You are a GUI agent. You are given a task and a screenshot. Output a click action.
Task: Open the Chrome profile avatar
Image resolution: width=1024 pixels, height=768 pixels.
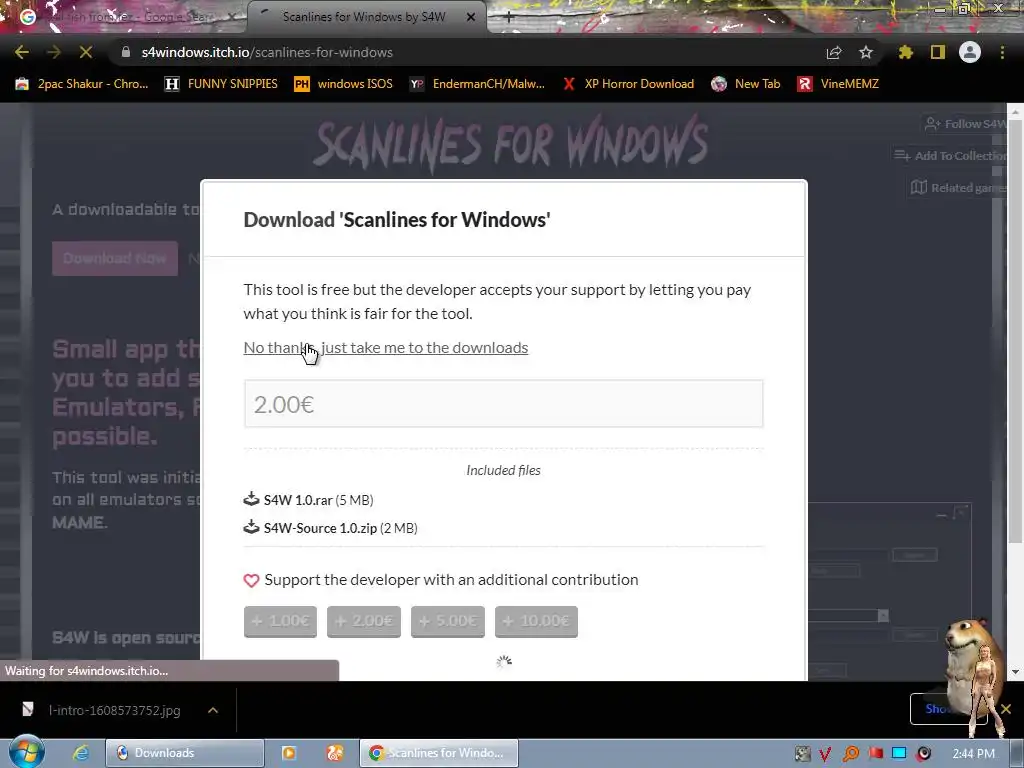[970, 52]
